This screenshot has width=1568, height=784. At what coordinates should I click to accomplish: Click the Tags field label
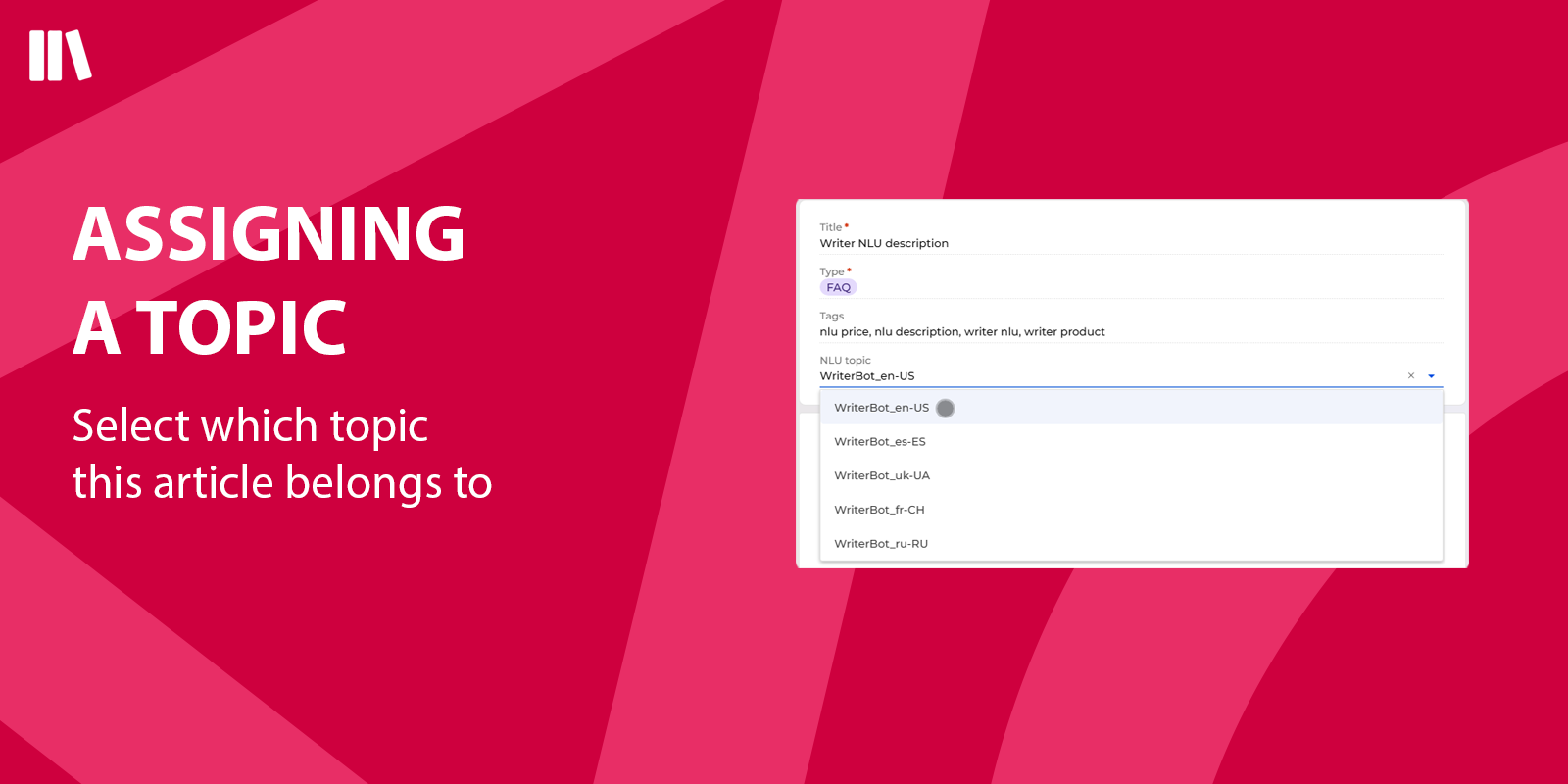point(831,316)
